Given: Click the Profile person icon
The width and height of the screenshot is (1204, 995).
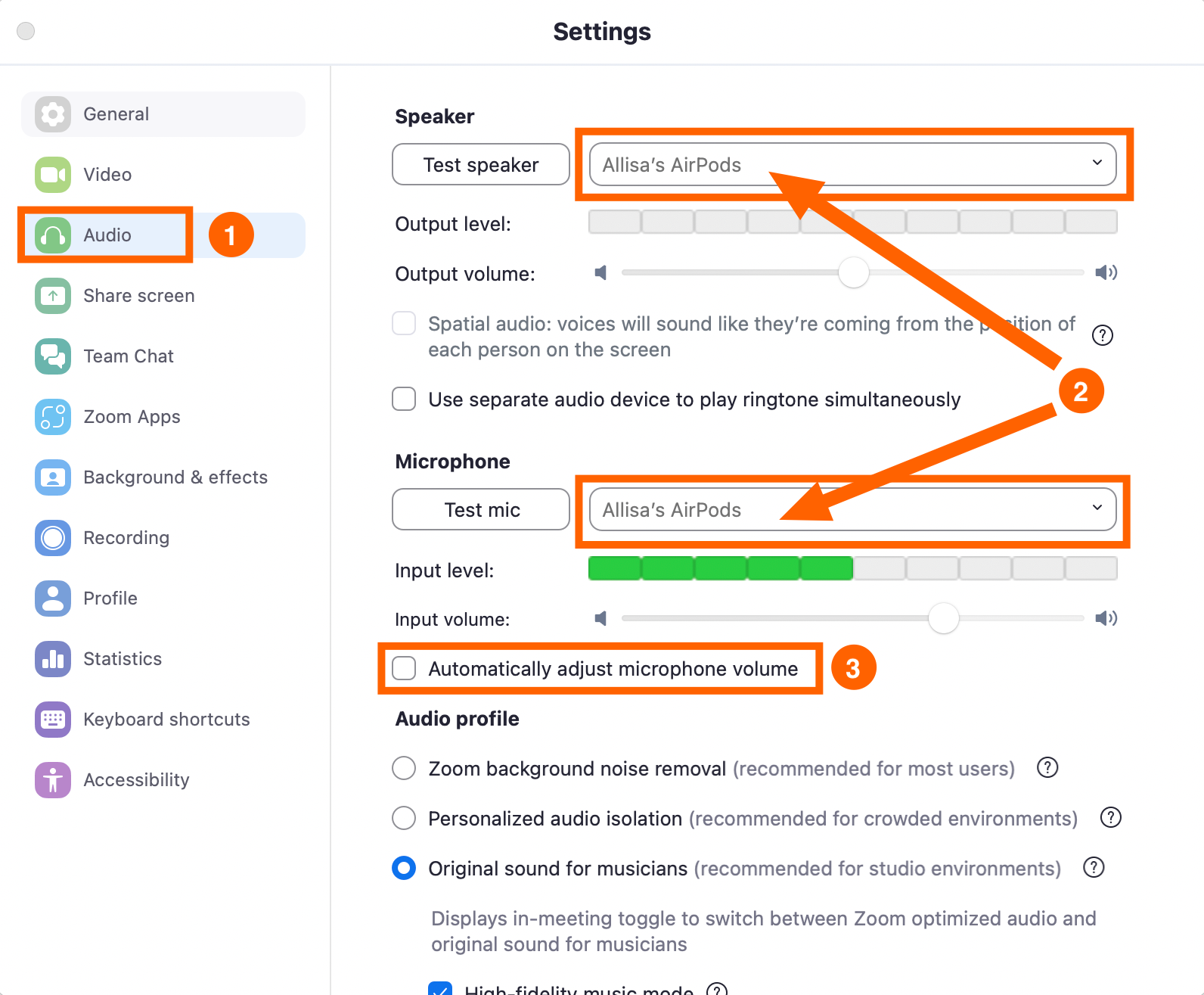Looking at the screenshot, I should click(53, 599).
